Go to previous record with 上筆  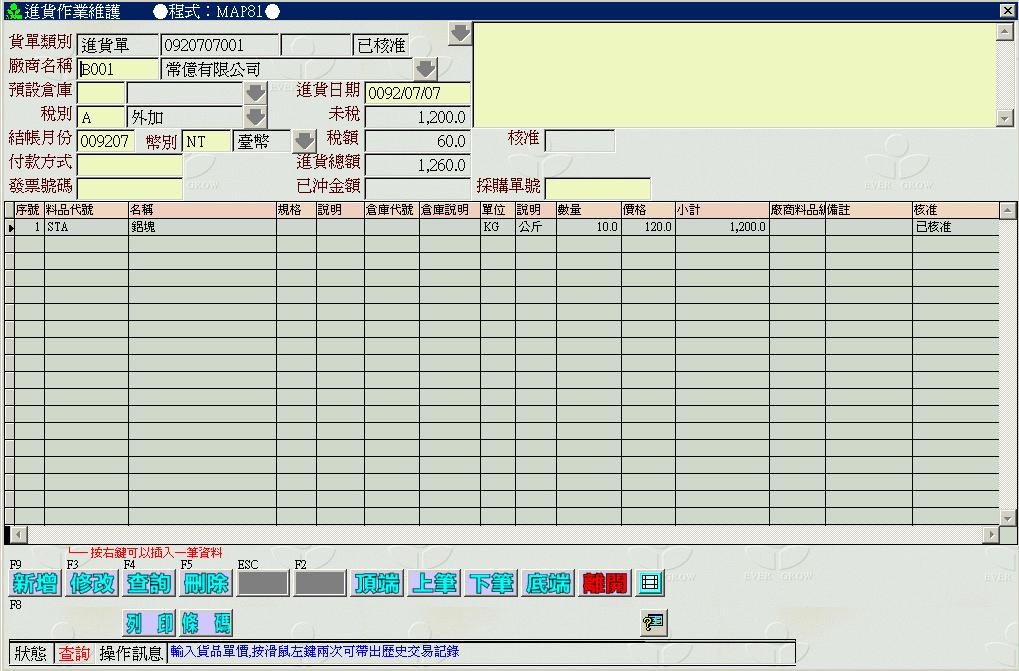[434, 584]
